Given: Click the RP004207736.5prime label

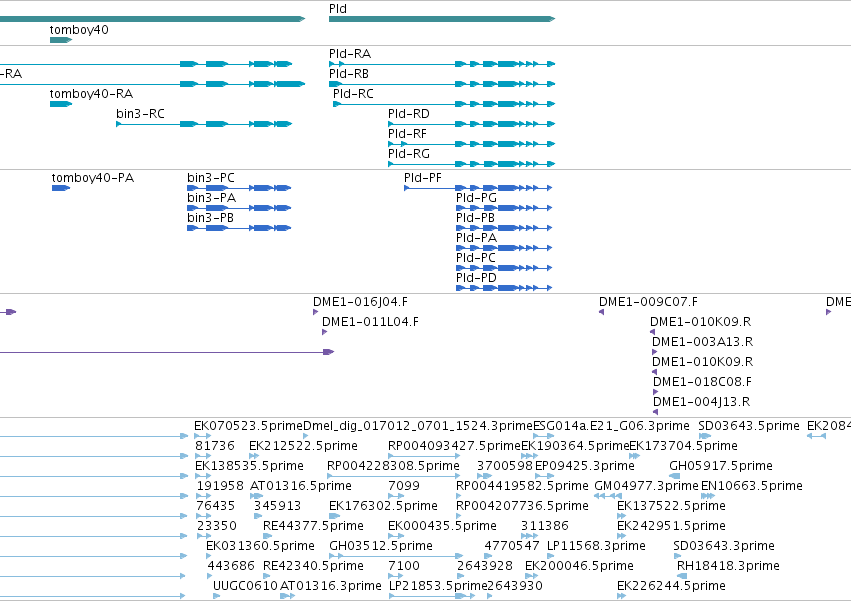Looking at the screenshot, I should pyautogui.click(x=522, y=507).
